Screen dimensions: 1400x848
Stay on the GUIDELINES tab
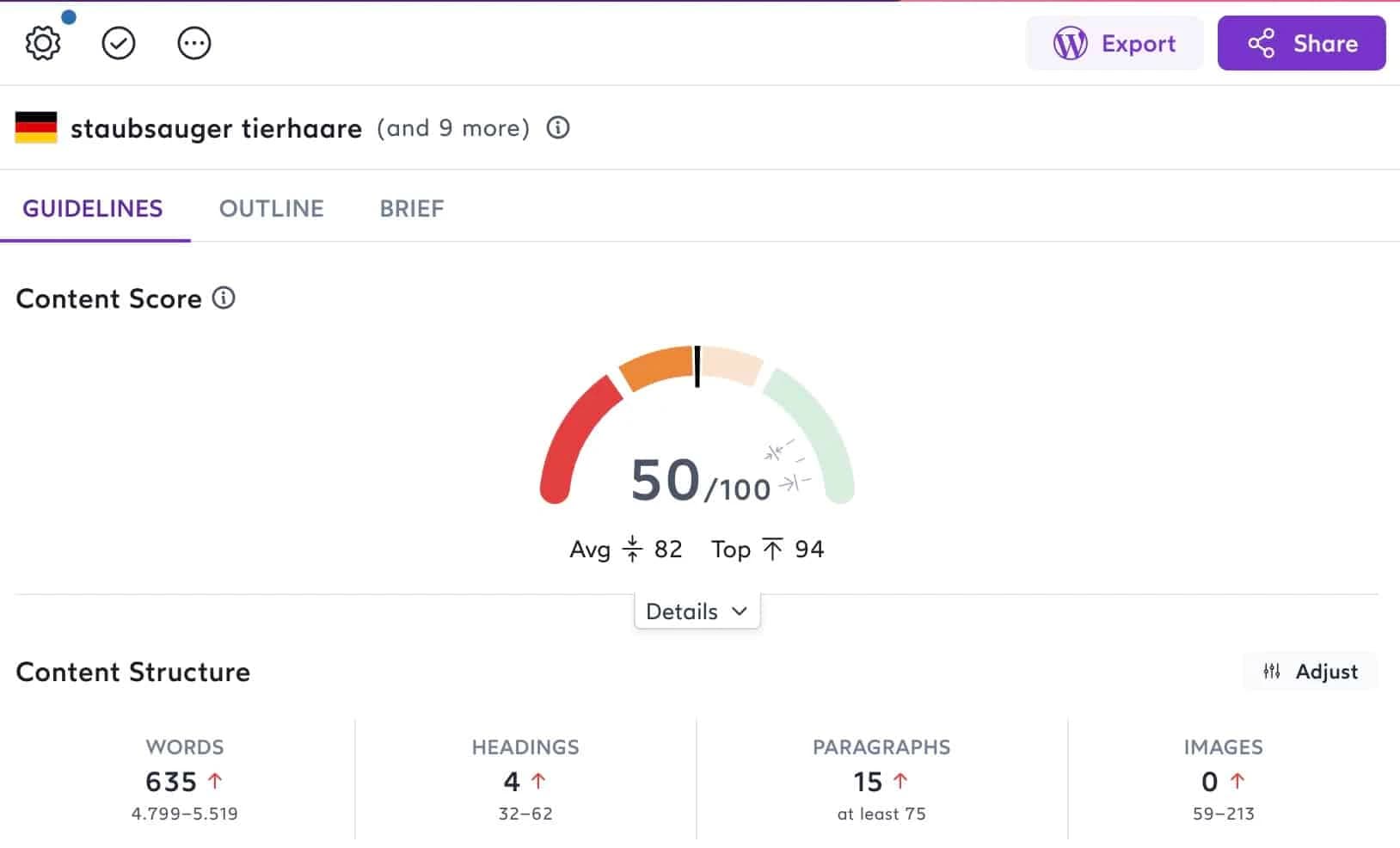tap(93, 208)
